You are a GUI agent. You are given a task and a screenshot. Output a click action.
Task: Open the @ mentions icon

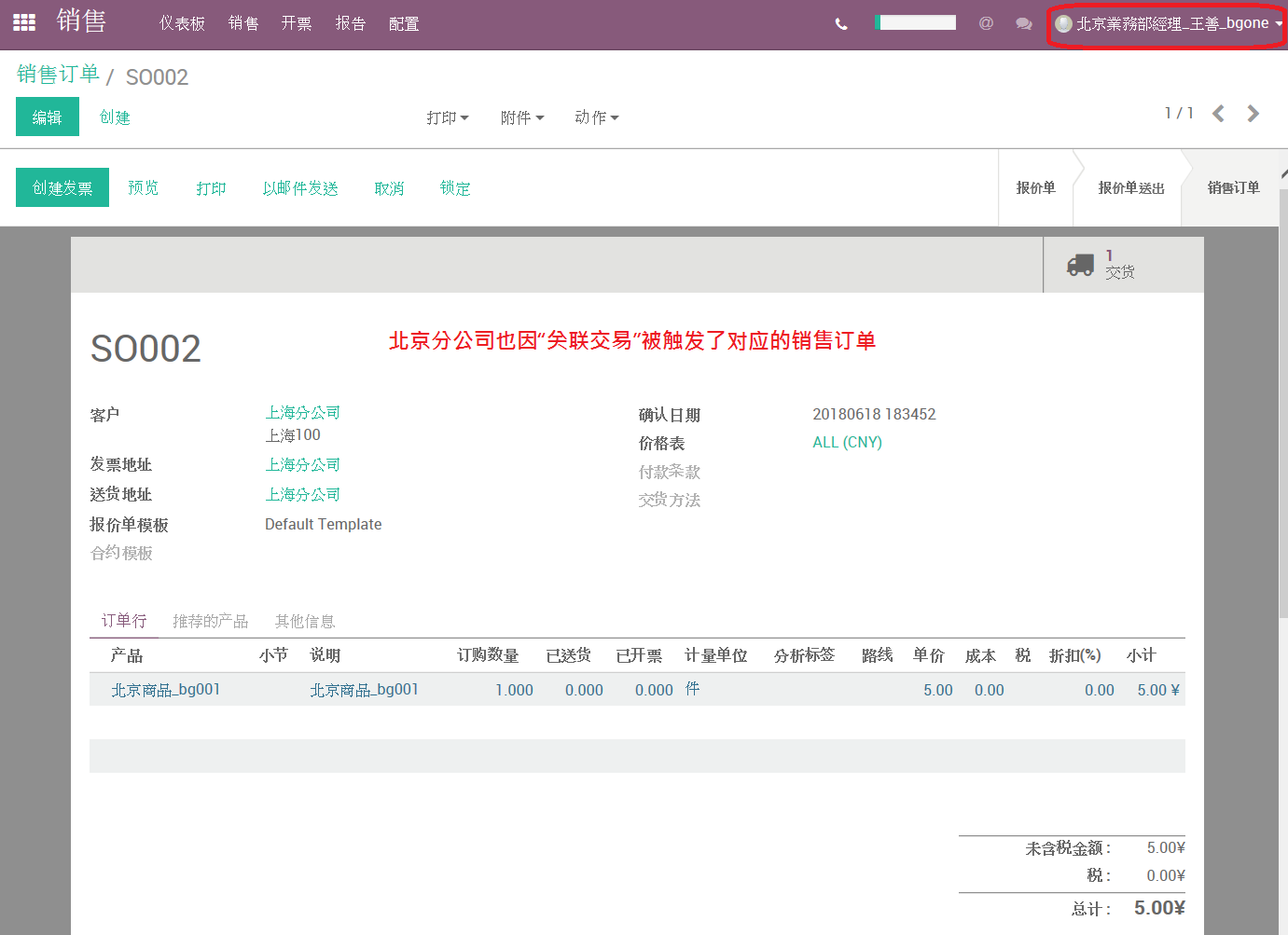pos(986,23)
